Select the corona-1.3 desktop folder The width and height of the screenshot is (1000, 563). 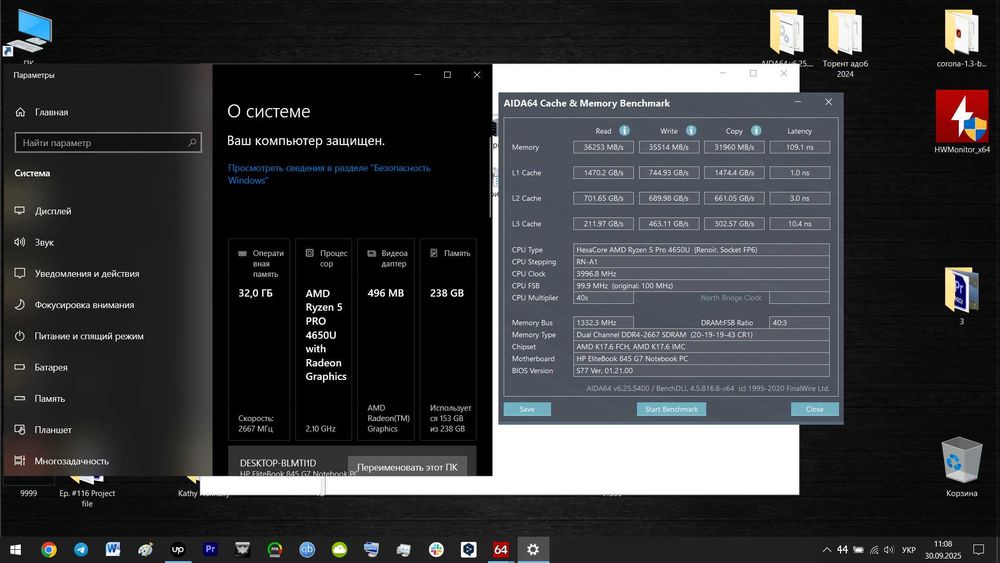click(x=961, y=38)
